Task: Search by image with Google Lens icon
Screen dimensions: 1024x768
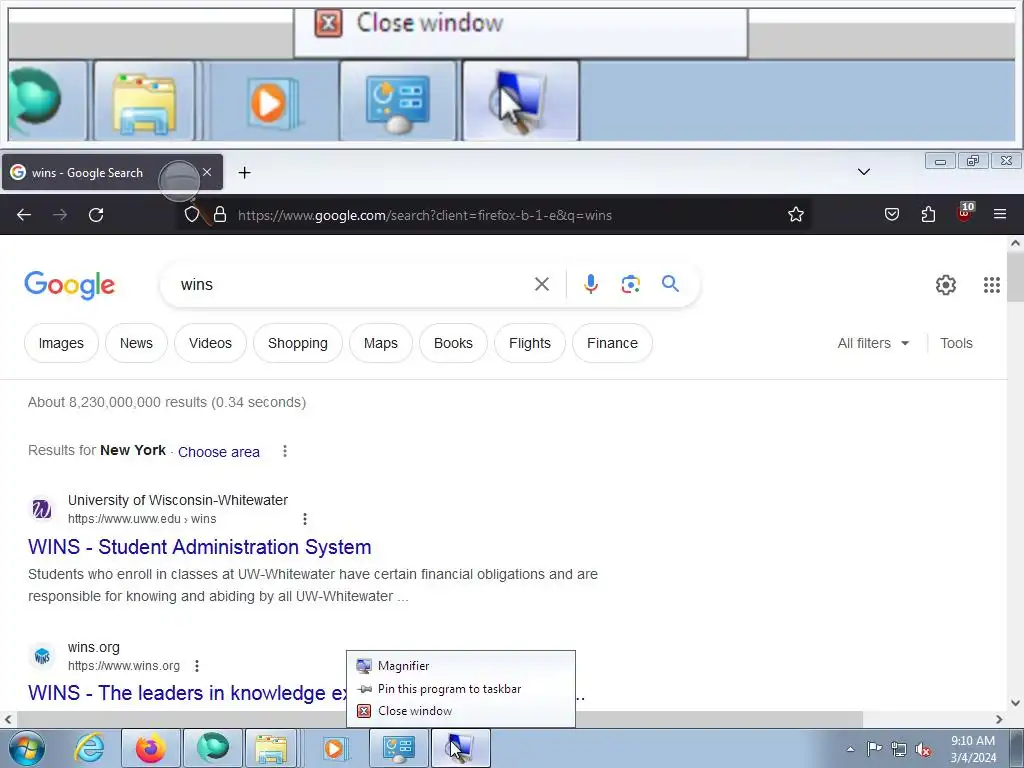Action: point(630,284)
